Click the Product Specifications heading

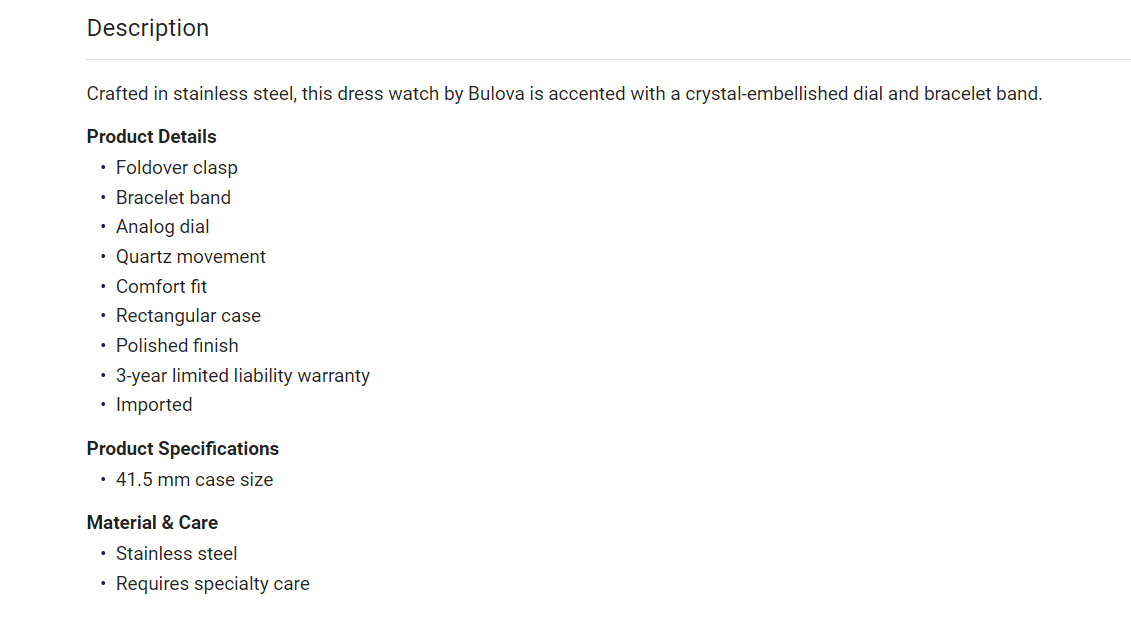point(182,449)
